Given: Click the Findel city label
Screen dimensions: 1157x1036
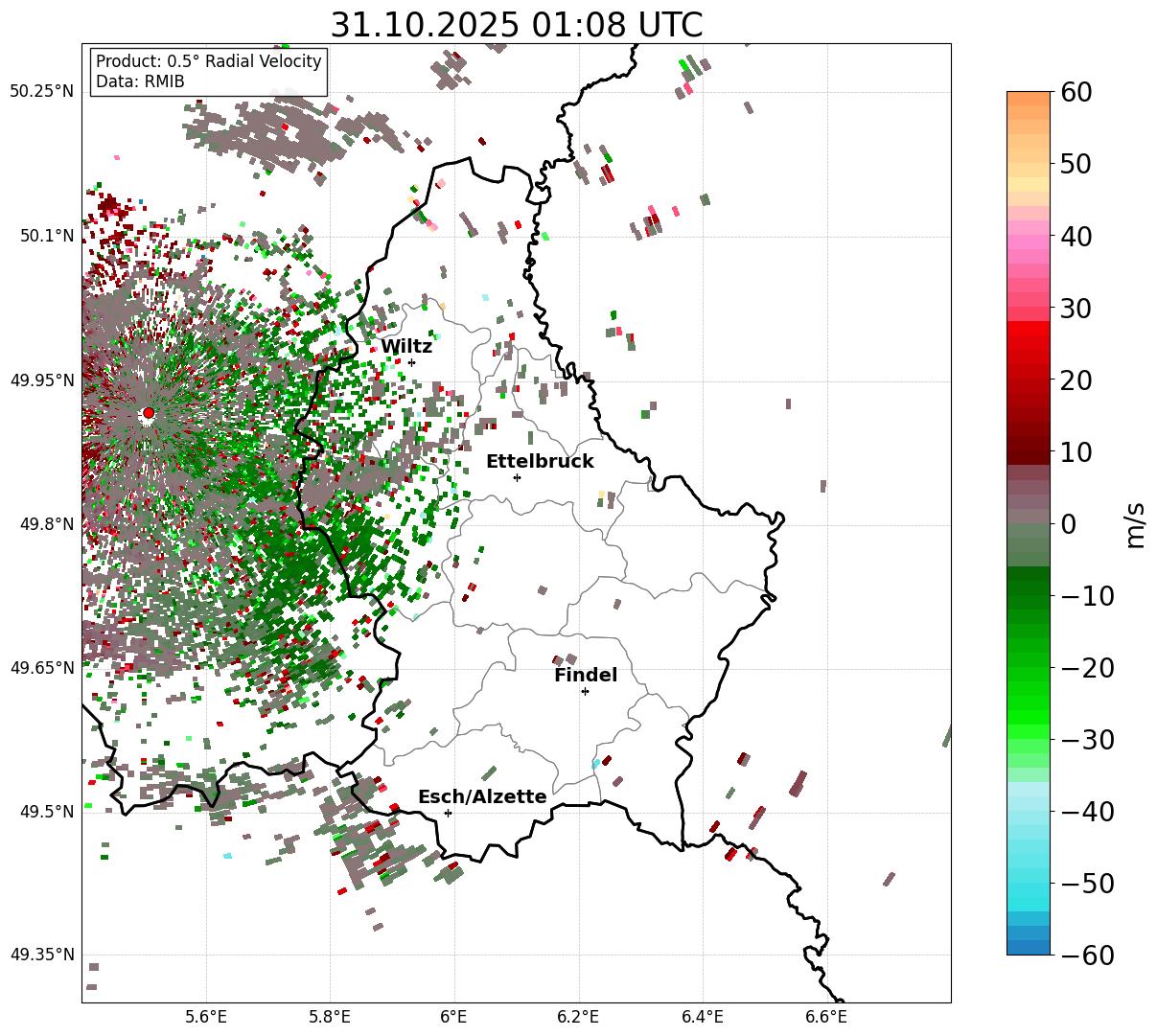Looking at the screenshot, I should tap(586, 676).
